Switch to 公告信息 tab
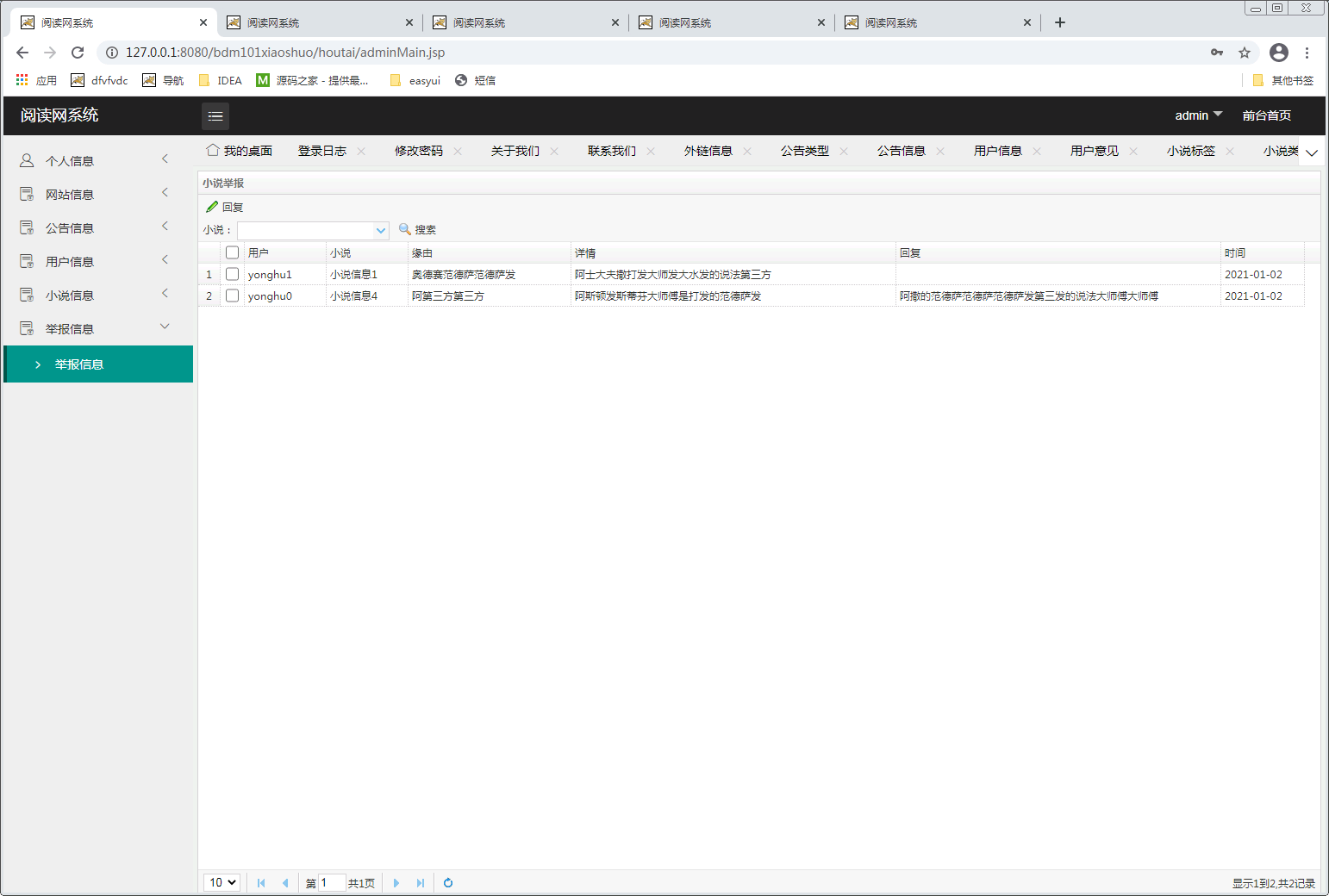Screen dimensions: 1329x896 902,151
